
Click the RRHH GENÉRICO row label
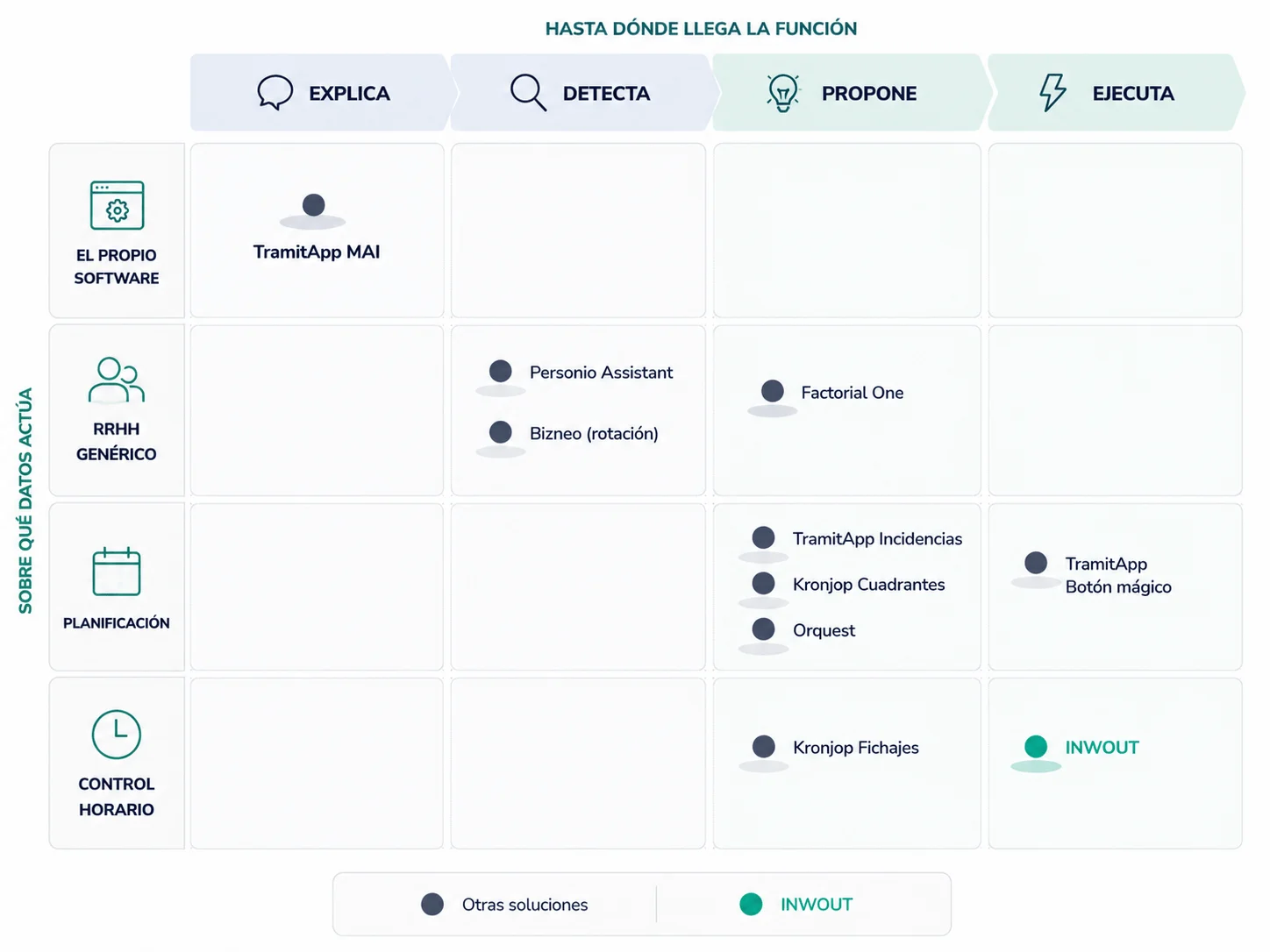[x=117, y=441]
